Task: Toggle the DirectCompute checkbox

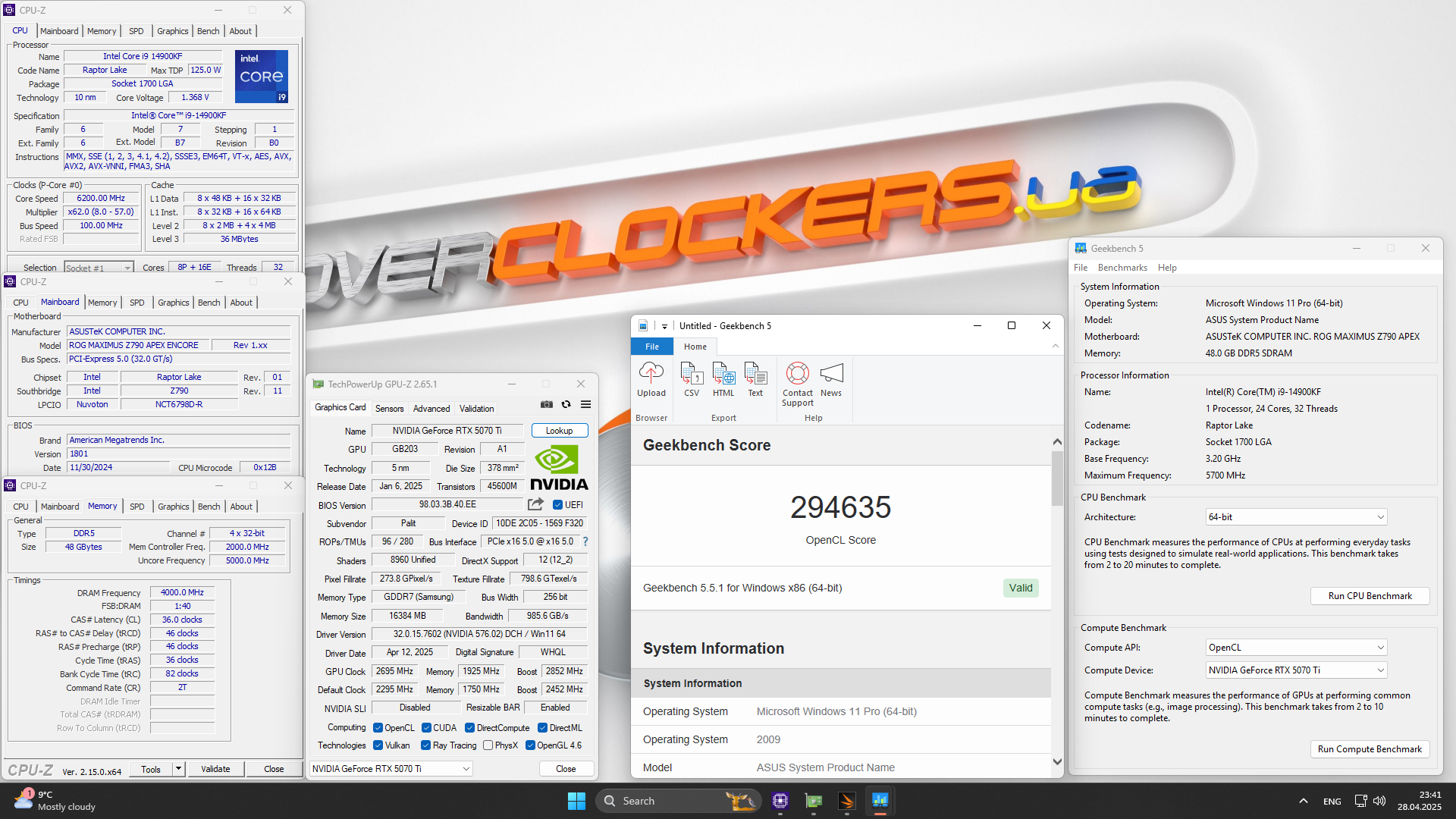Action: [469, 728]
